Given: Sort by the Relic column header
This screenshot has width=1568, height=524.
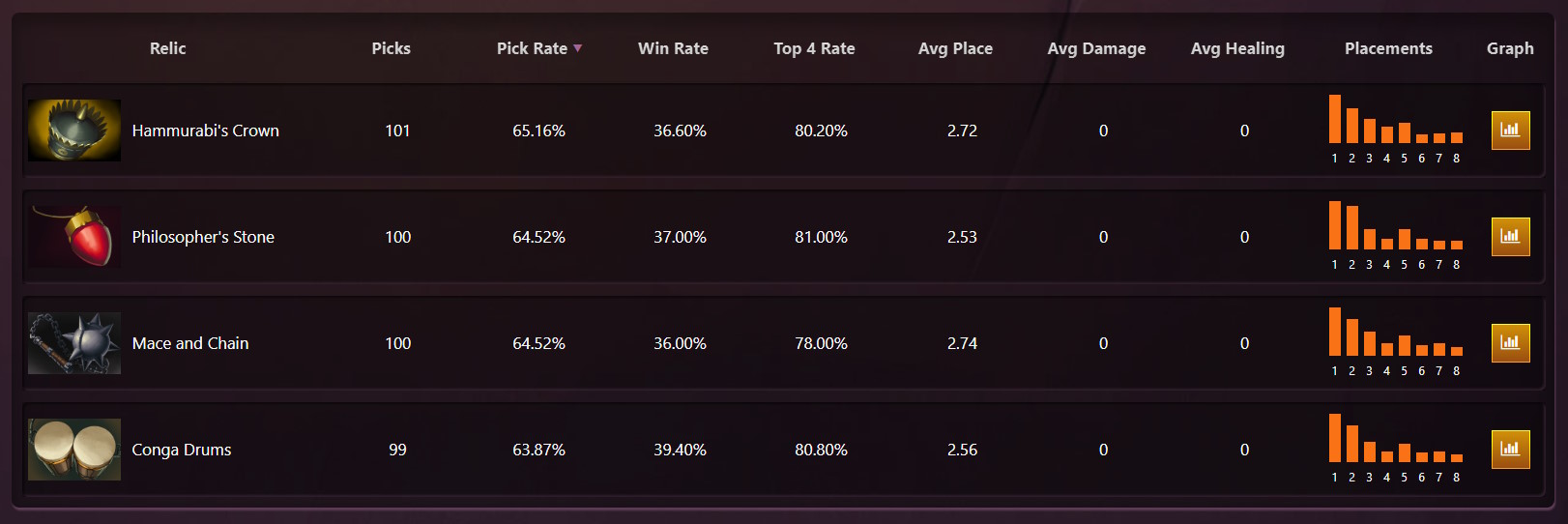Looking at the screenshot, I should tap(167, 48).
